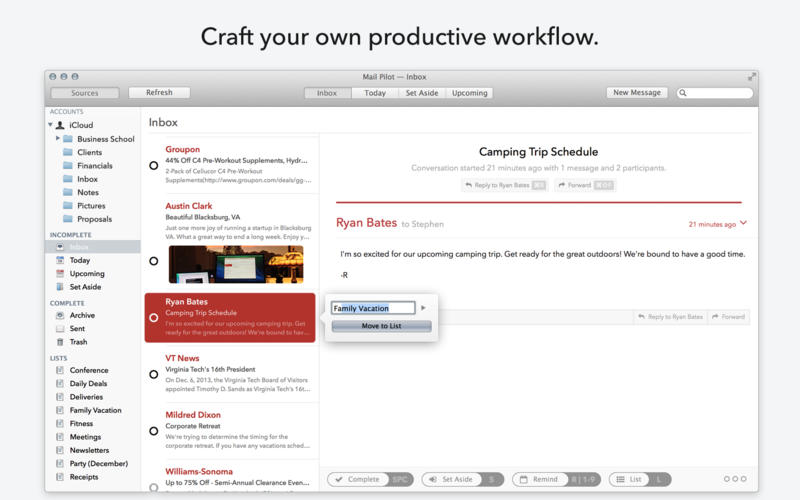Image resolution: width=800 pixels, height=500 pixels.
Task: Compose with the New Message button
Action: pos(637,92)
